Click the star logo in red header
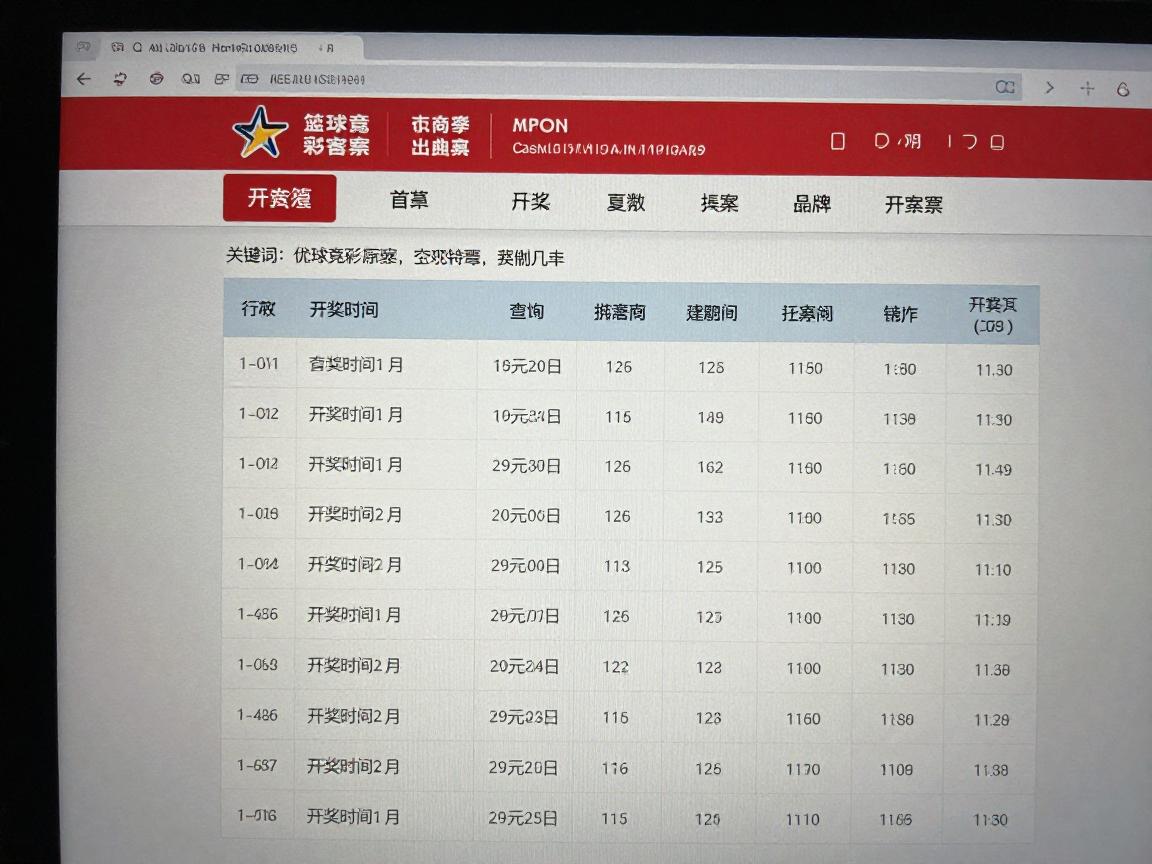The width and height of the screenshot is (1152, 864). 260,133
